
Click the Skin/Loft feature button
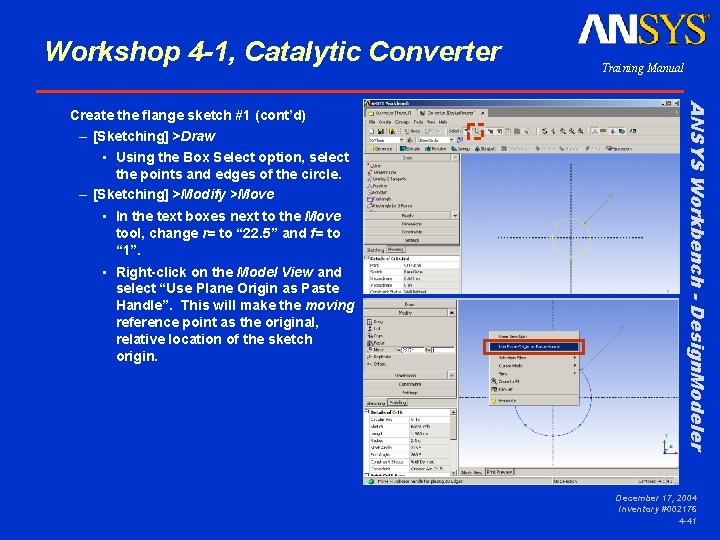pyautogui.click(x=485, y=149)
